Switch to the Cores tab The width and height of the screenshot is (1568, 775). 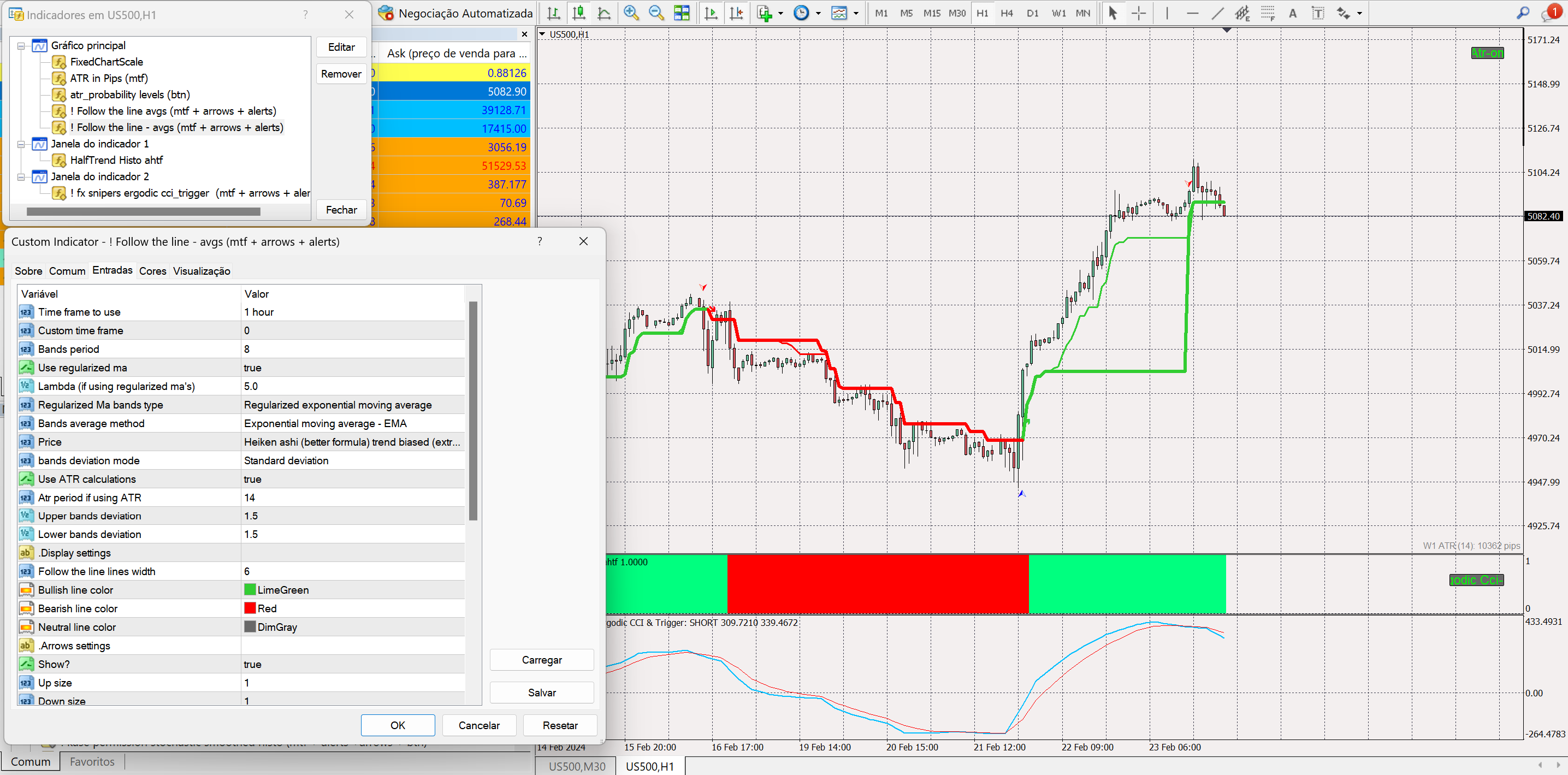[x=152, y=271]
